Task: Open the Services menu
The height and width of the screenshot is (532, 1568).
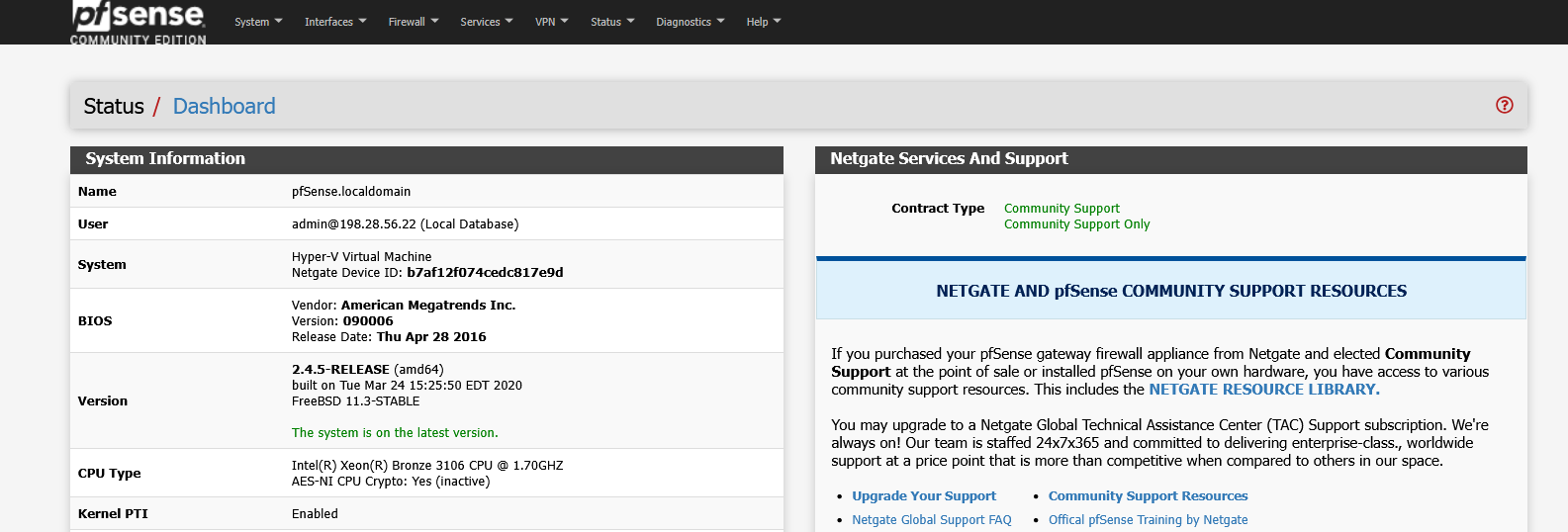Action: point(487,22)
